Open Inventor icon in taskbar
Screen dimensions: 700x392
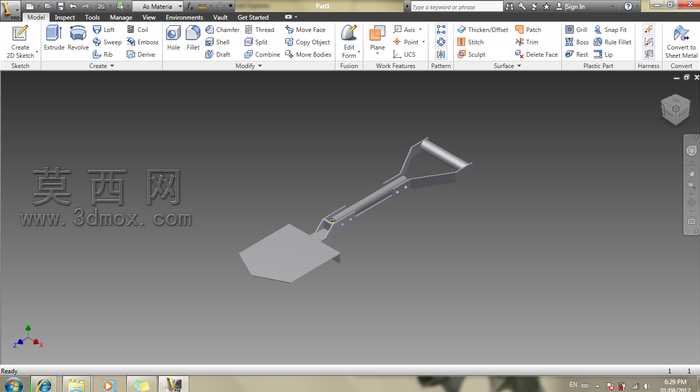[173, 384]
